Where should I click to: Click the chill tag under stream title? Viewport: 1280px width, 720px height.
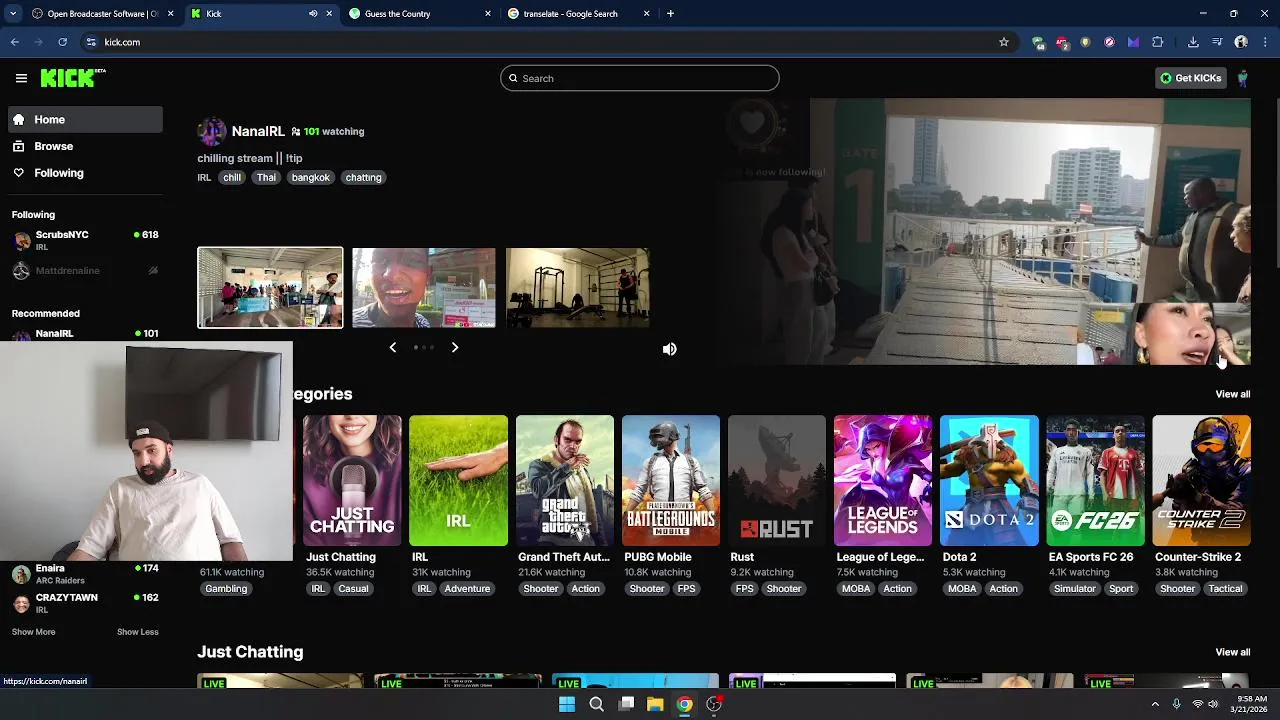[x=232, y=177]
